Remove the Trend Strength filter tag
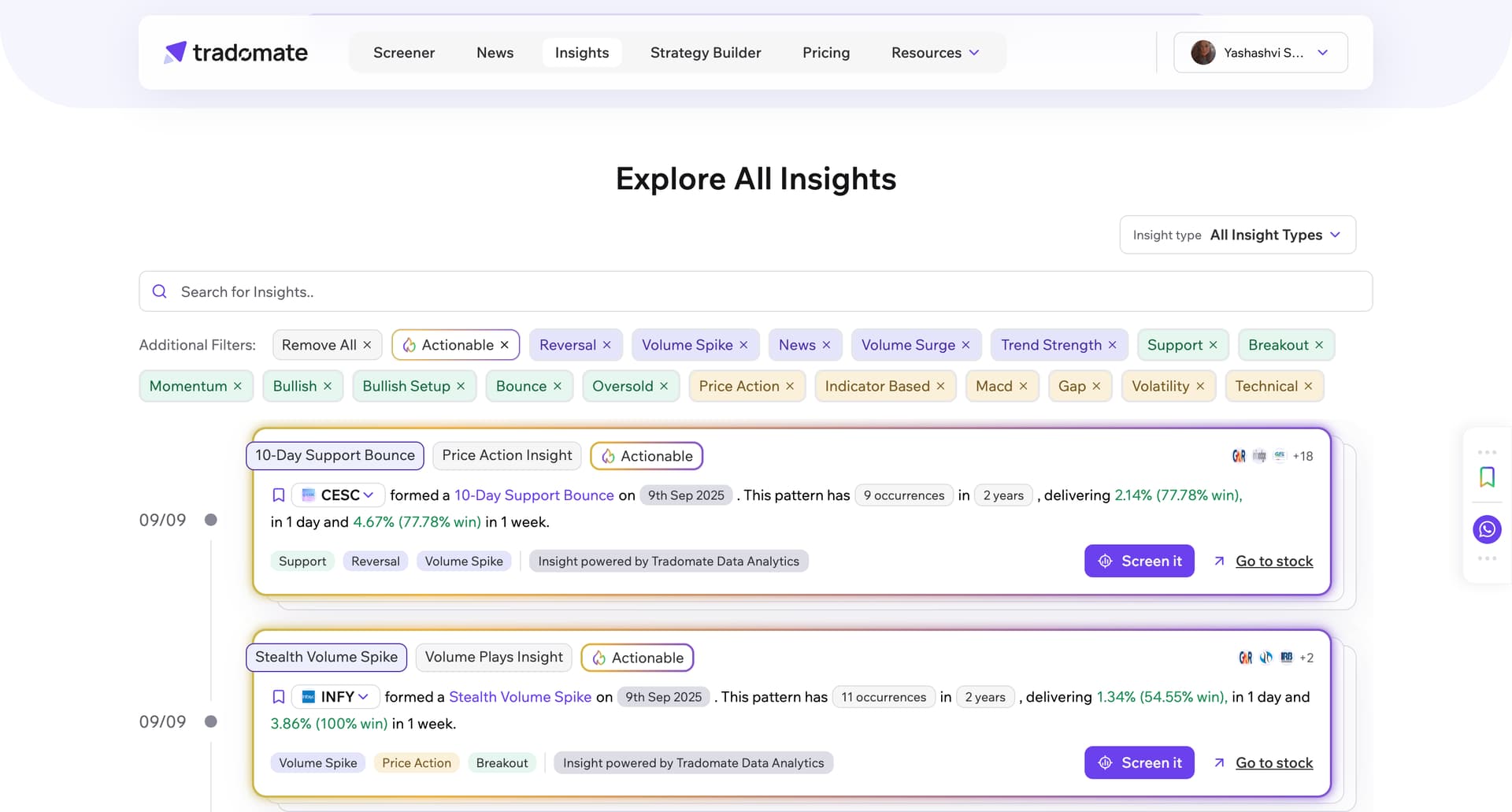 point(1112,345)
